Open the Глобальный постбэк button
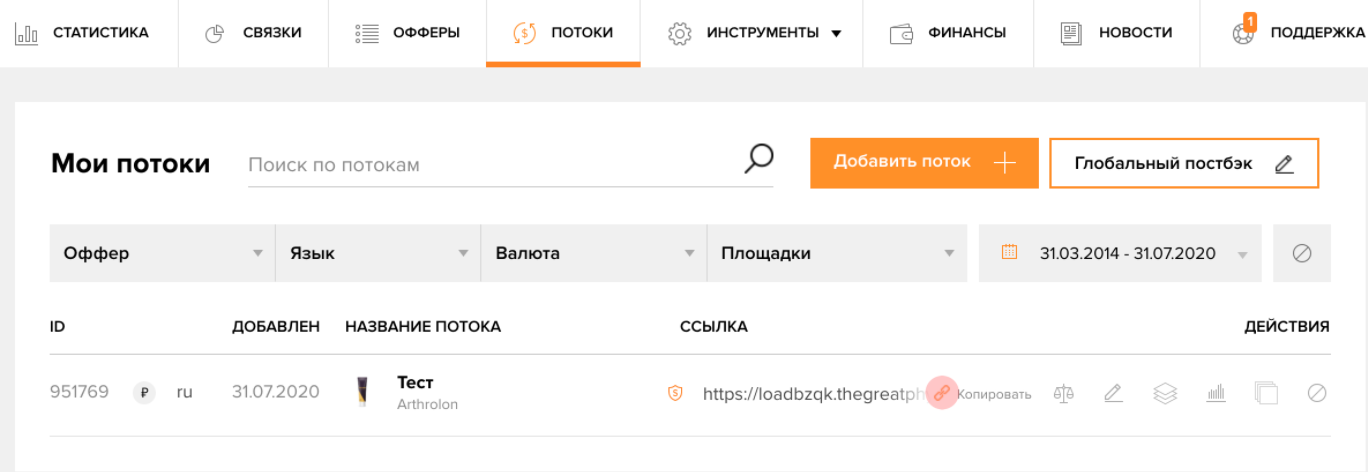This screenshot has width=1368, height=472. click(1183, 163)
